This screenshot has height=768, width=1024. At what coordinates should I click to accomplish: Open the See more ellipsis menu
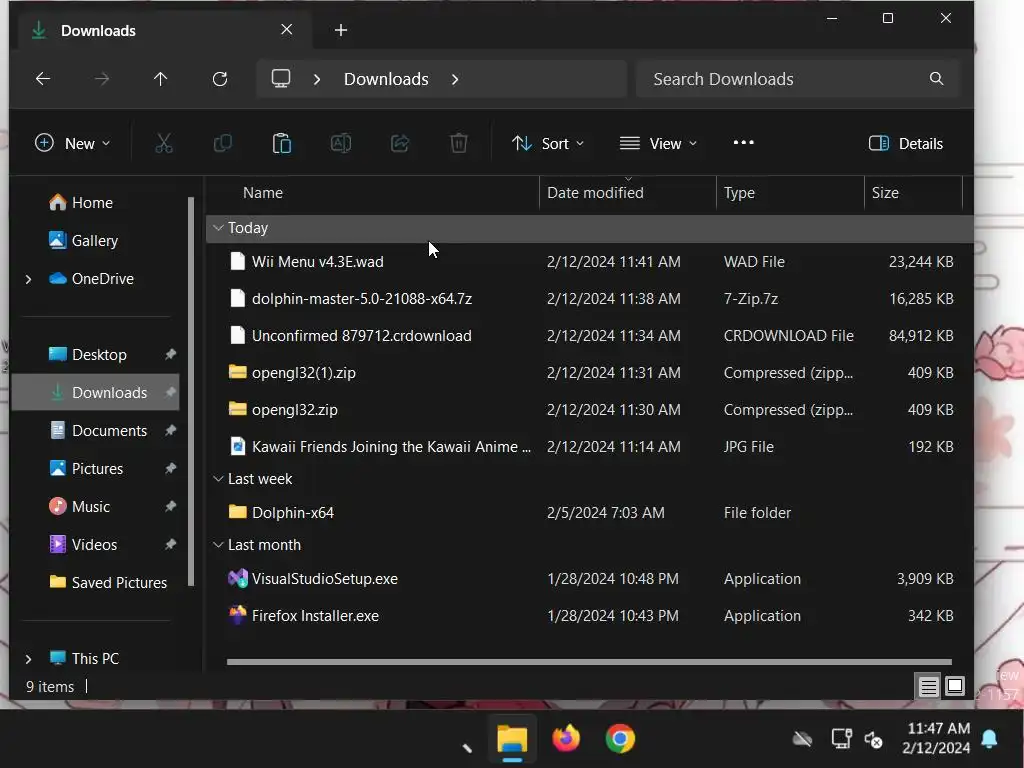pyautogui.click(x=743, y=142)
